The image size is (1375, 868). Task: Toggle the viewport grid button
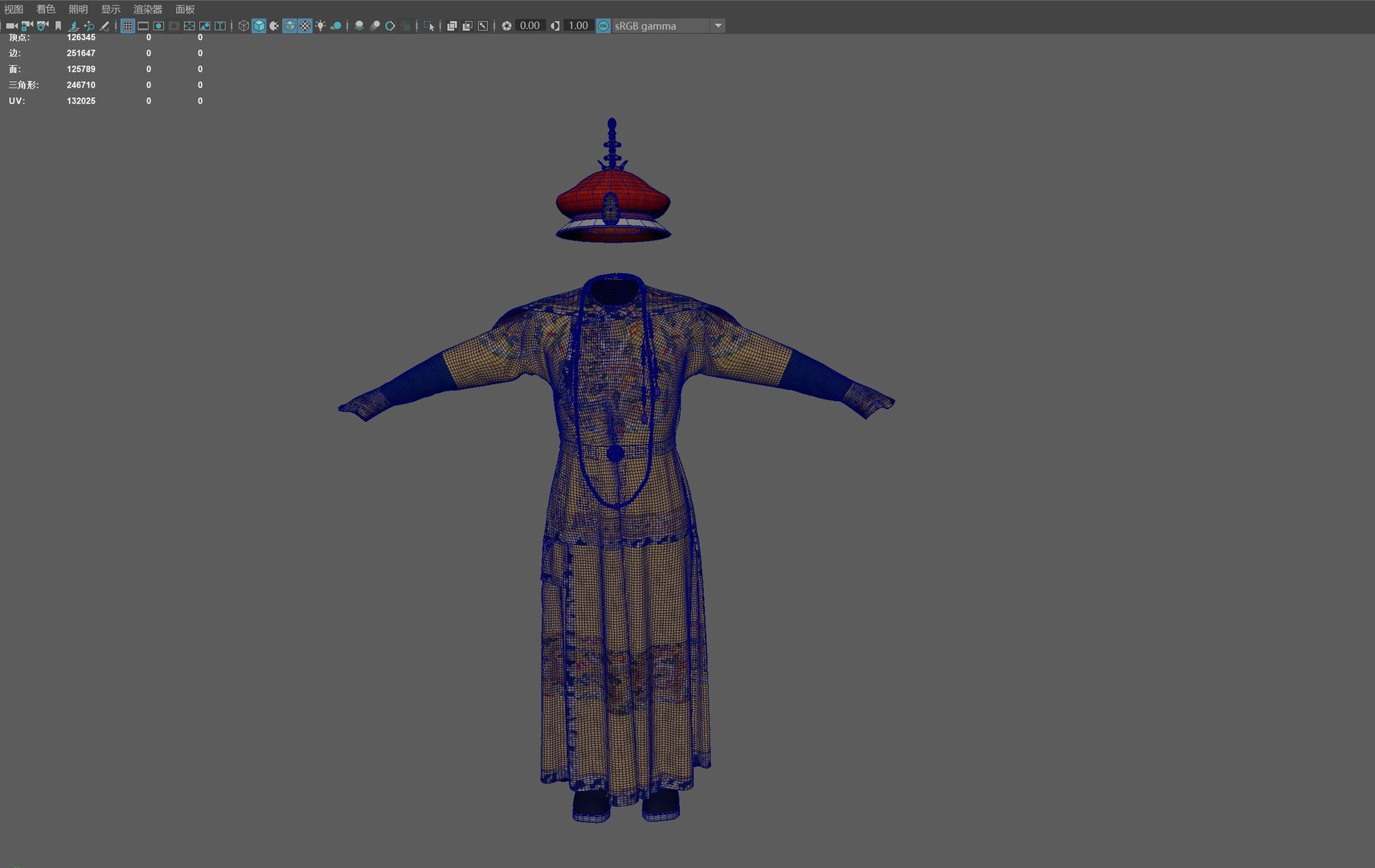[x=128, y=26]
